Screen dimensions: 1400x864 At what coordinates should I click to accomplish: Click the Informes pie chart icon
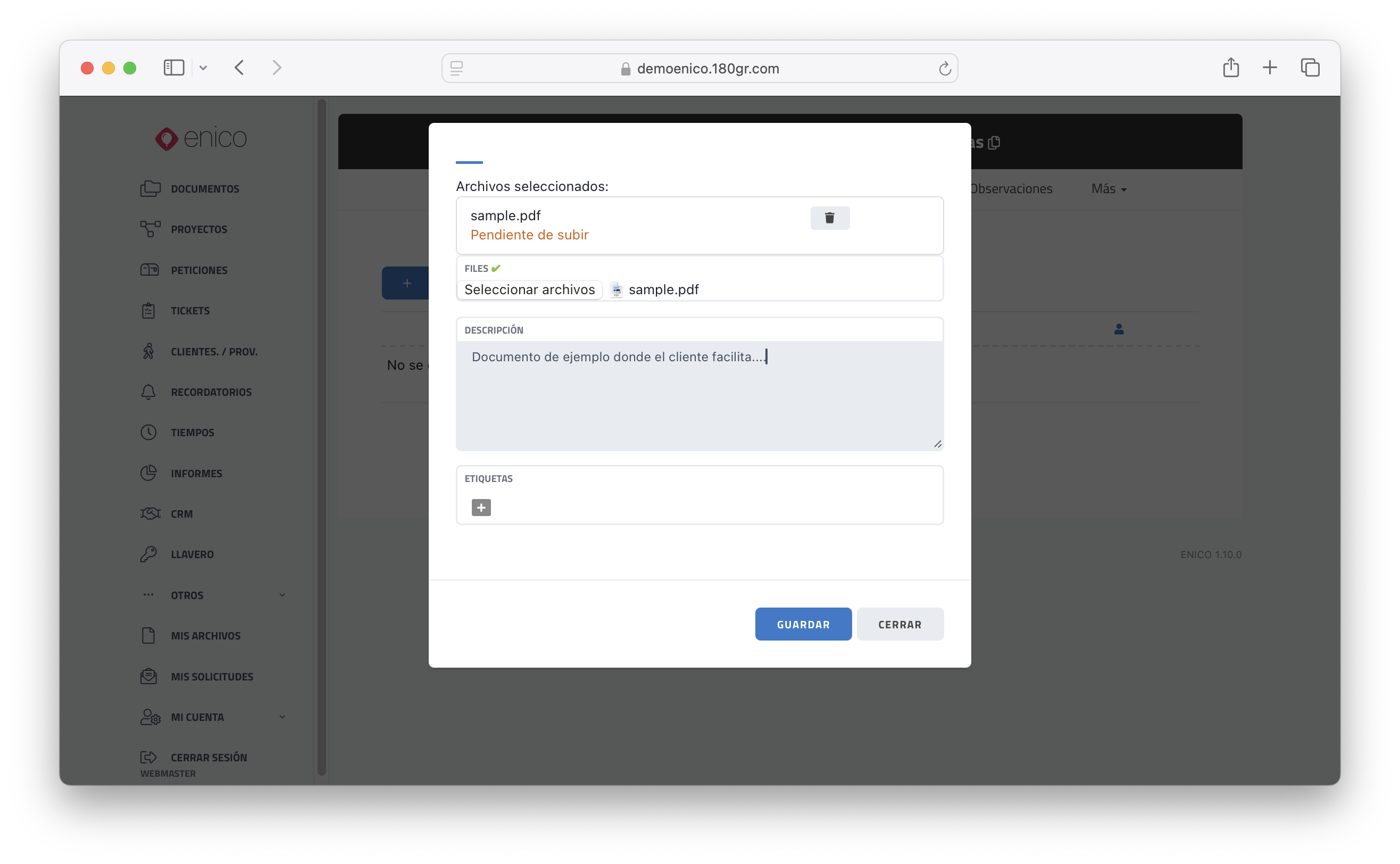148,473
